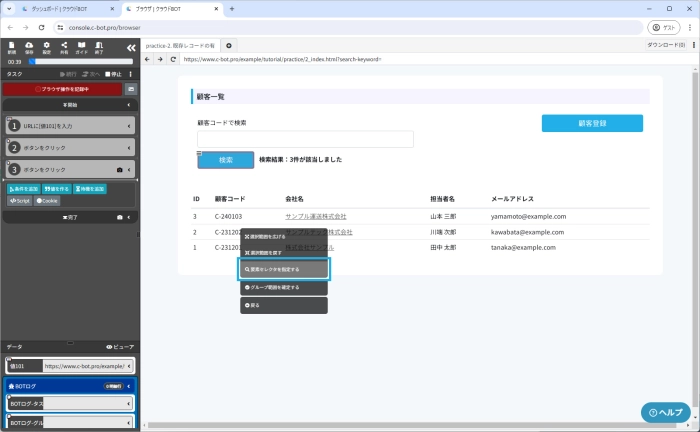Image resolution: width=700 pixels, height=432 pixels.
Task: Toggle the ビューア eye icon
Action: tap(119, 346)
